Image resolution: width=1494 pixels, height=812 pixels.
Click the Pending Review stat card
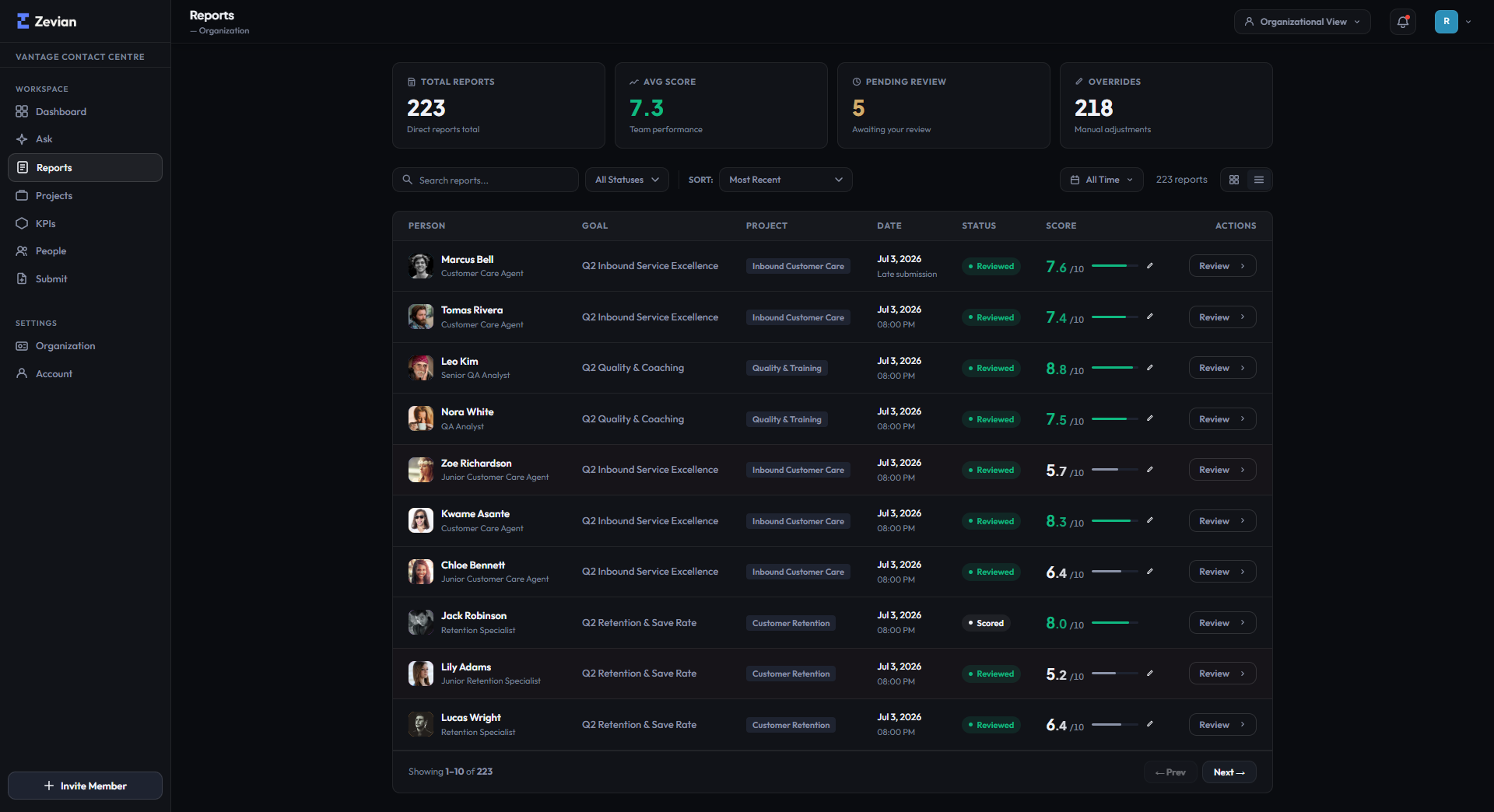pos(944,105)
